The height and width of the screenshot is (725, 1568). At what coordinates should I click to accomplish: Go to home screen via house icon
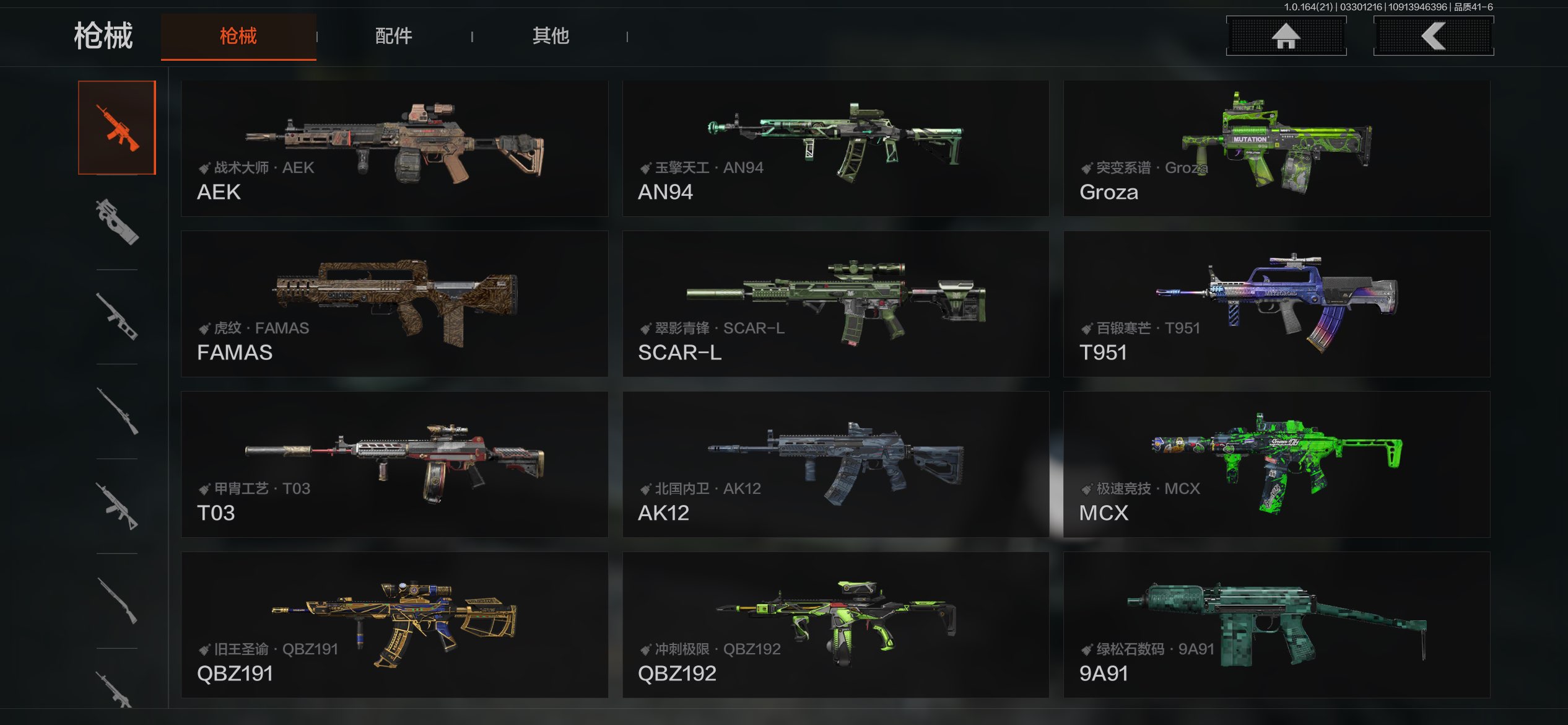[x=1286, y=36]
